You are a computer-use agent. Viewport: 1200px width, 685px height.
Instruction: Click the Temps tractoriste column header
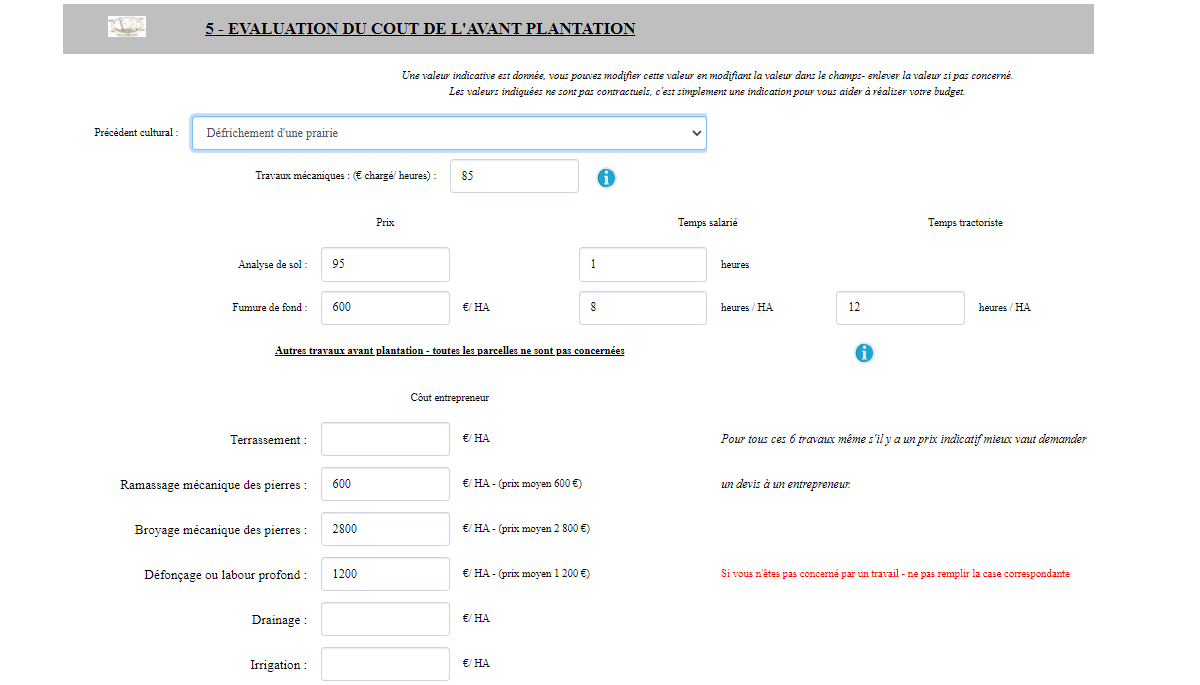click(965, 223)
